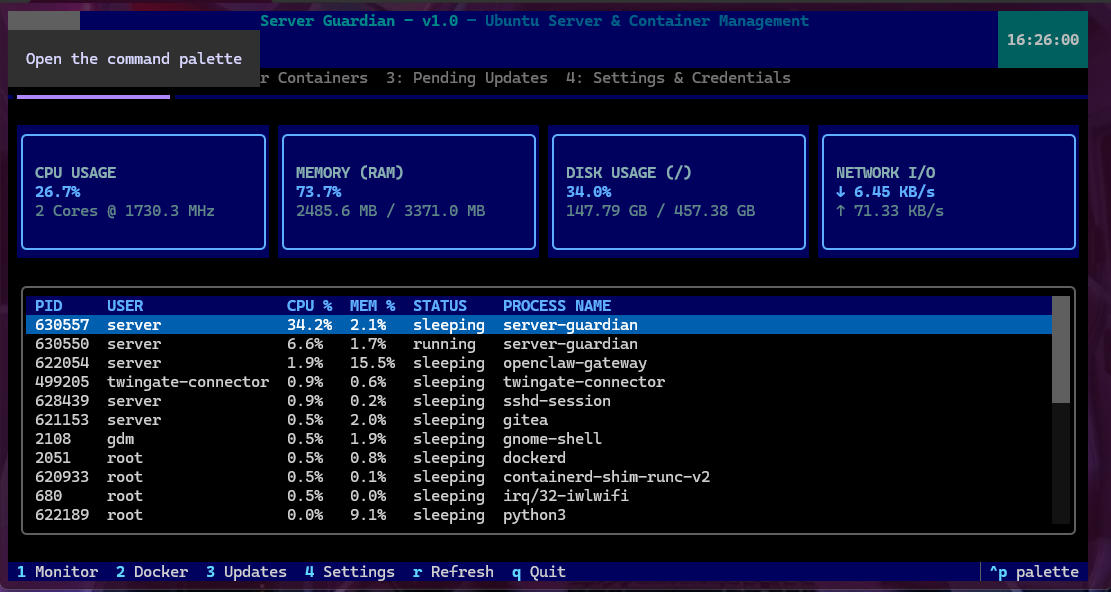
Task: Select the NETWORK I/O card
Action: (x=949, y=192)
